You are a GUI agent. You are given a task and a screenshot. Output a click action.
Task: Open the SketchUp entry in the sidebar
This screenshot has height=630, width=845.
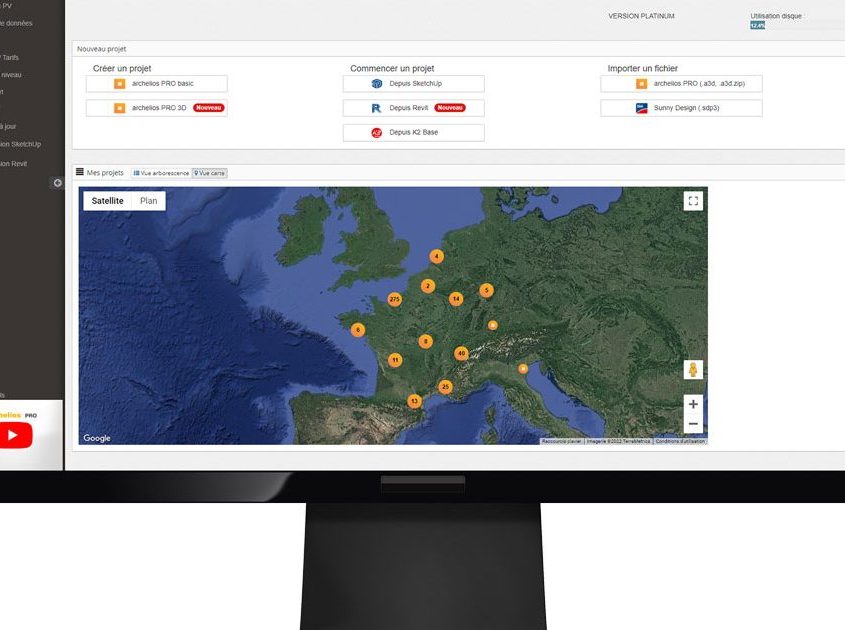pyautogui.click(x=20, y=144)
